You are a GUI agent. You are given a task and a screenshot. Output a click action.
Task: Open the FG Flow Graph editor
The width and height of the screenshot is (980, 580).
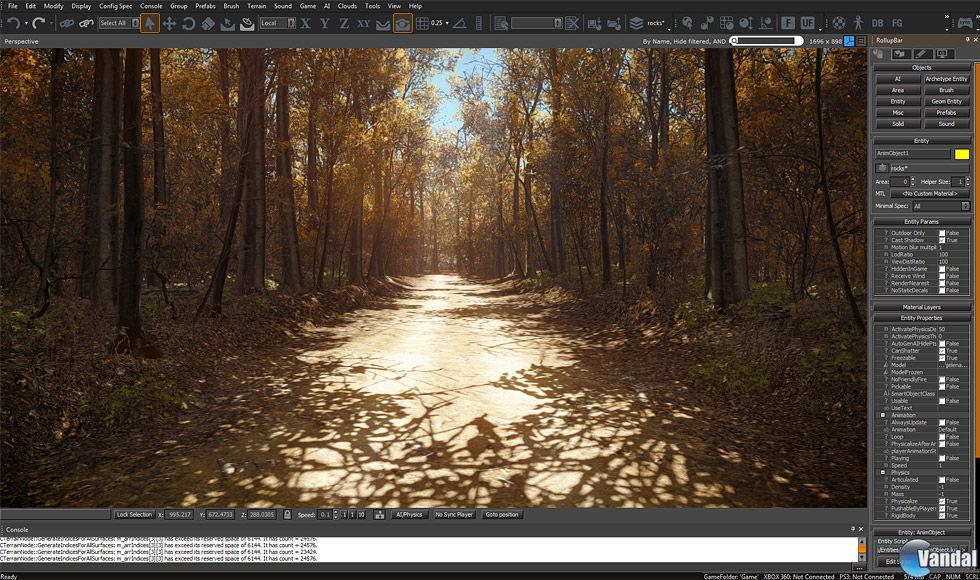click(x=897, y=24)
